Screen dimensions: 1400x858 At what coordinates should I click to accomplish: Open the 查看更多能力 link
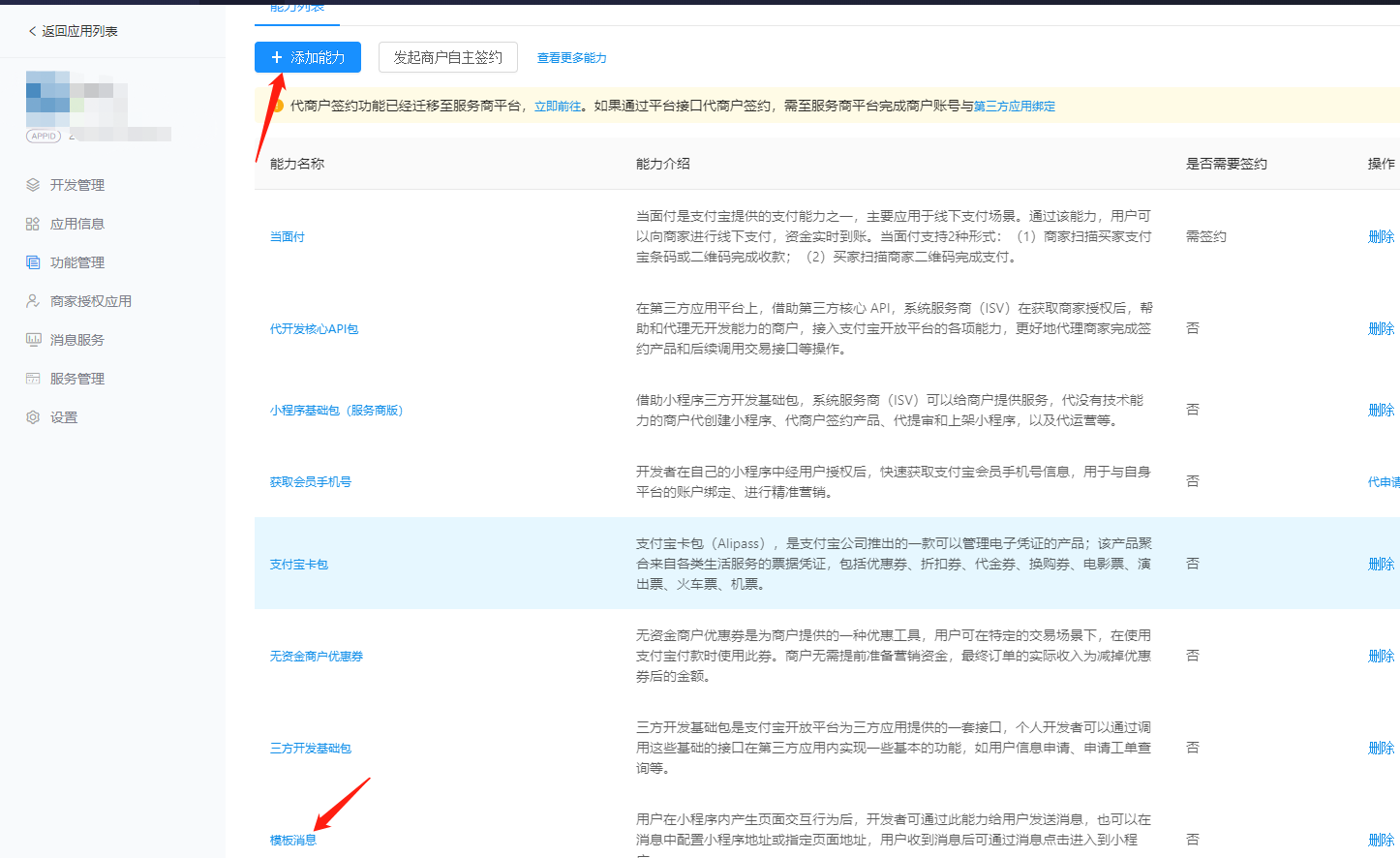pyautogui.click(x=572, y=58)
